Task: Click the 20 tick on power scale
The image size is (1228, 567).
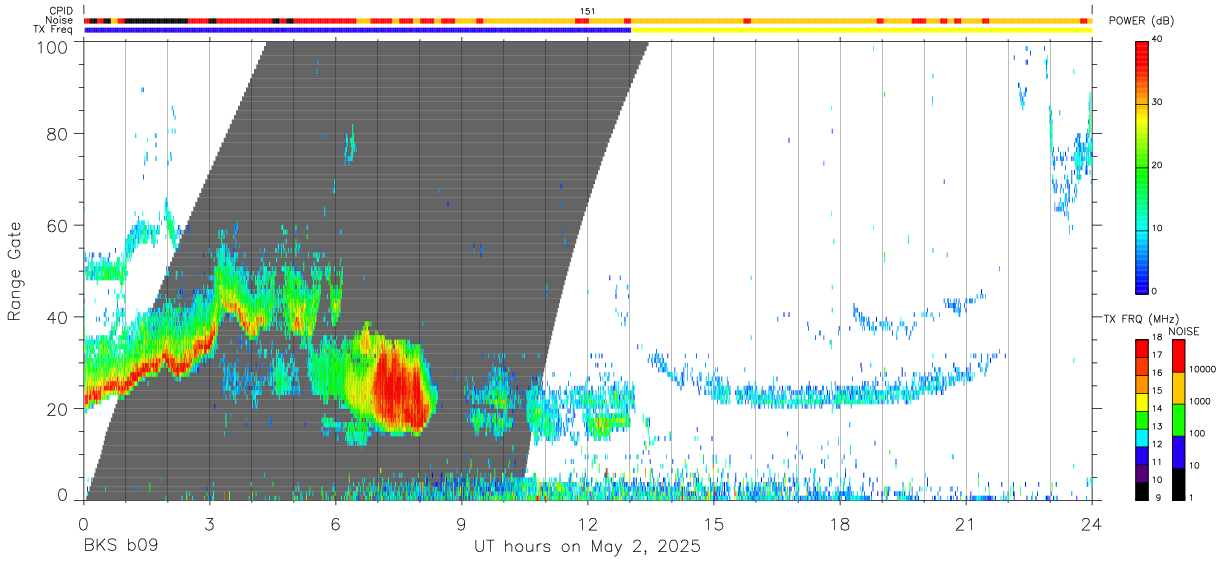Action: 1158,165
